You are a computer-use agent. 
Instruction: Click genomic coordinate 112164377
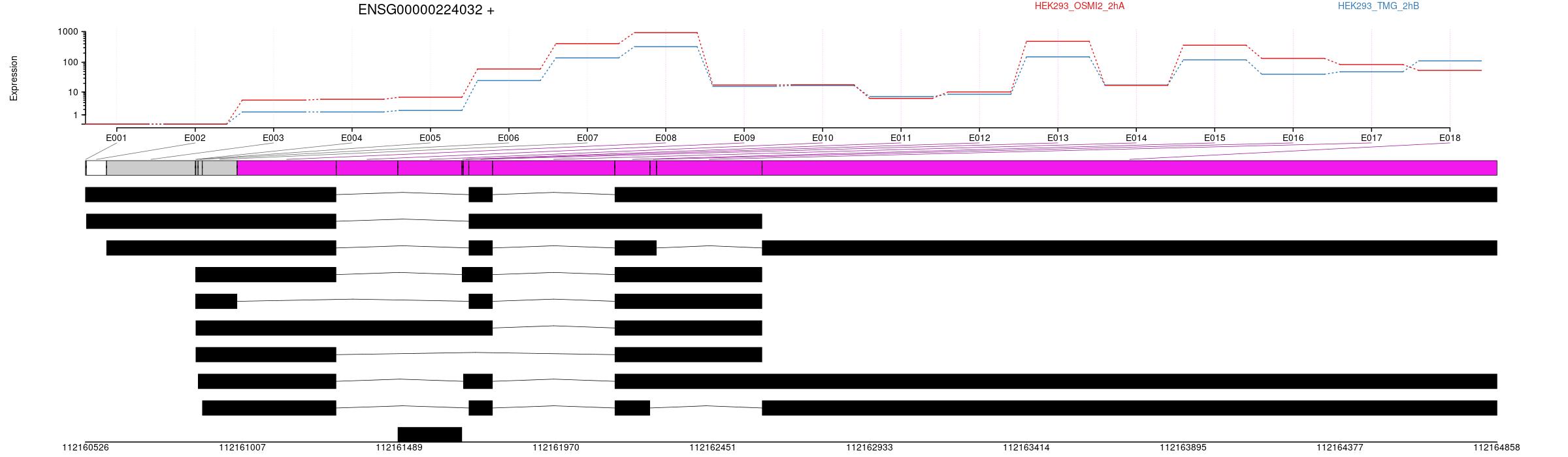pos(1340,448)
